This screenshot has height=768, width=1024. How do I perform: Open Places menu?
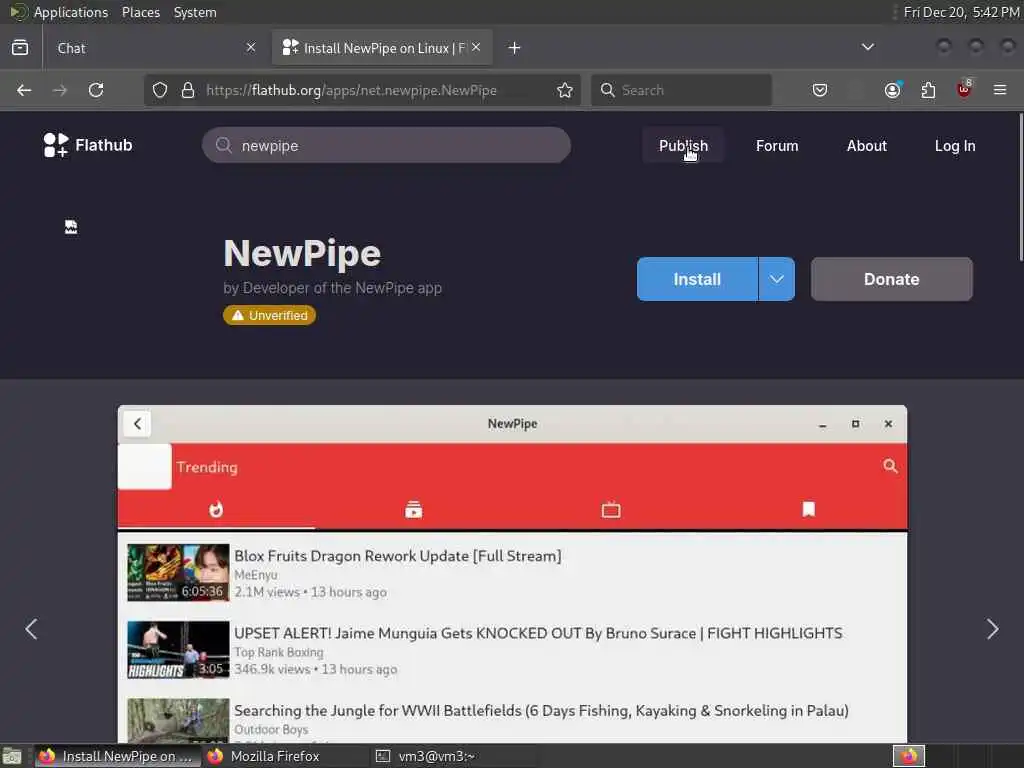[141, 12]
